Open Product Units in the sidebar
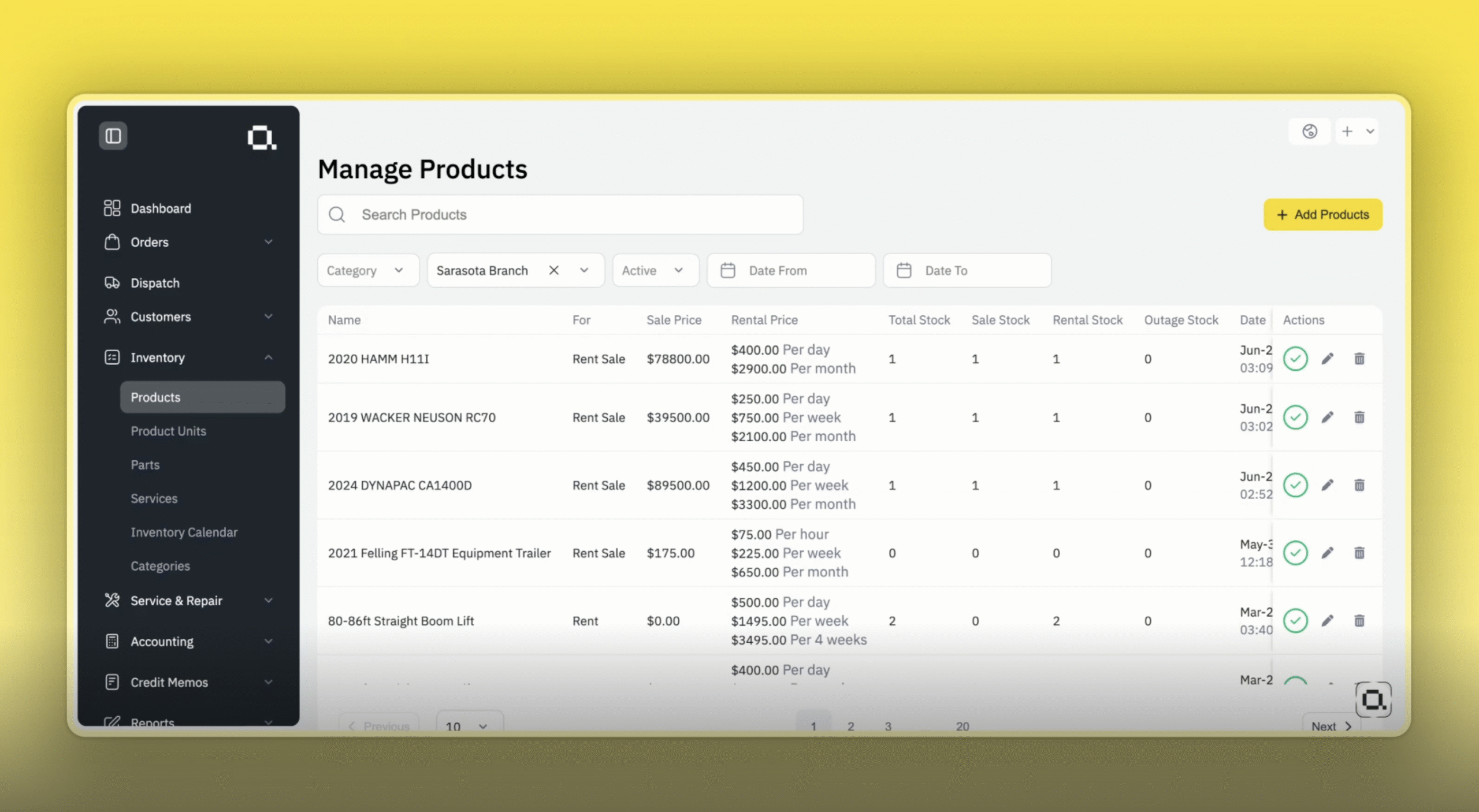 tap(168, 431)
